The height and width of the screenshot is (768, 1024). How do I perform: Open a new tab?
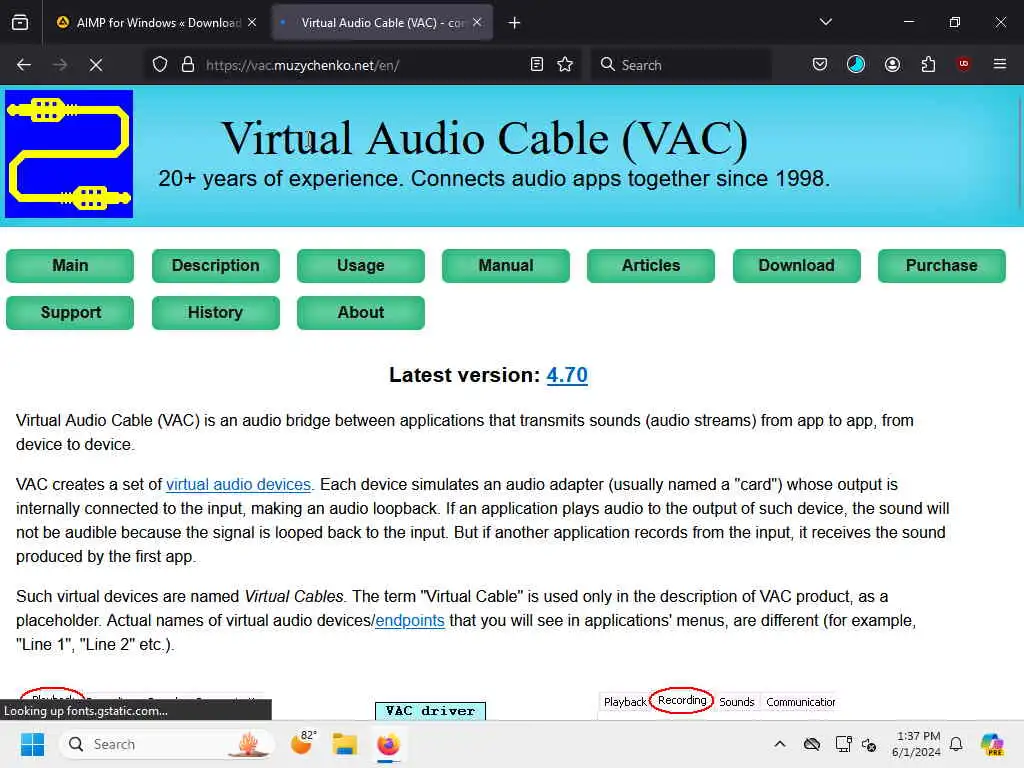[515, 23]
